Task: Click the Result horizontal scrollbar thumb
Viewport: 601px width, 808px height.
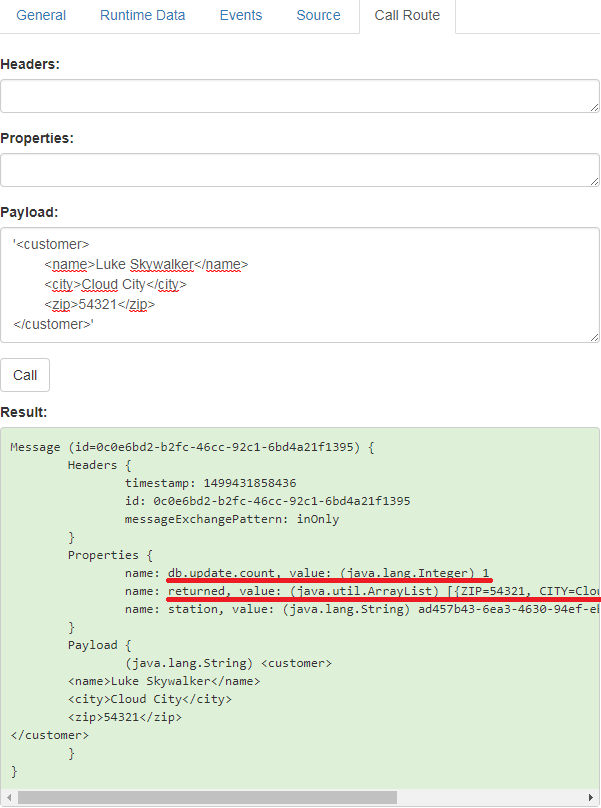Action: tap(207, 797)
